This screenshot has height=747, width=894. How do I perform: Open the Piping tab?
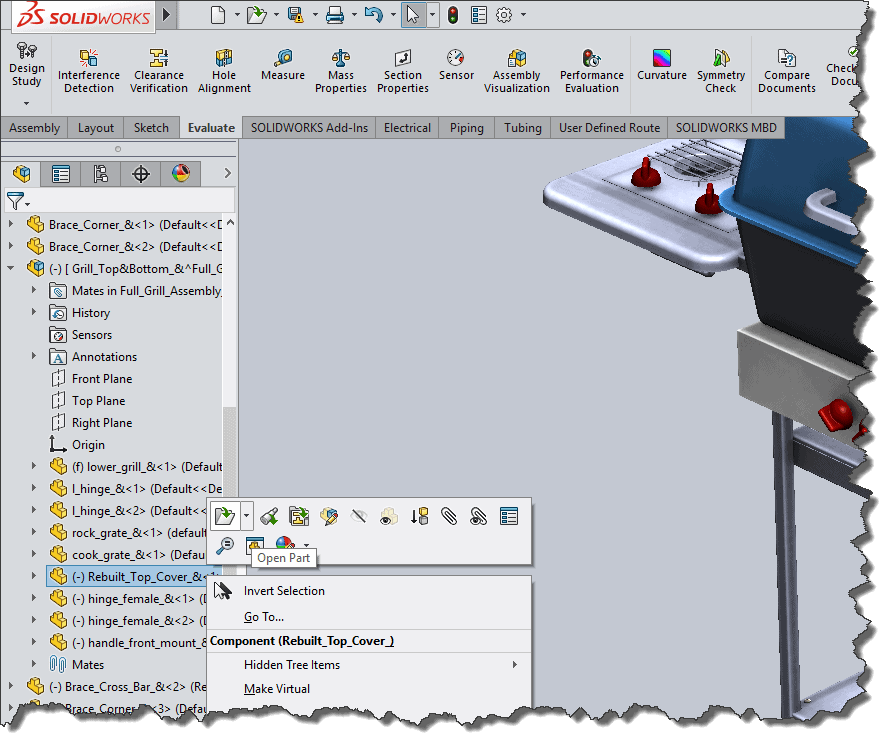(x=466, y=128)
